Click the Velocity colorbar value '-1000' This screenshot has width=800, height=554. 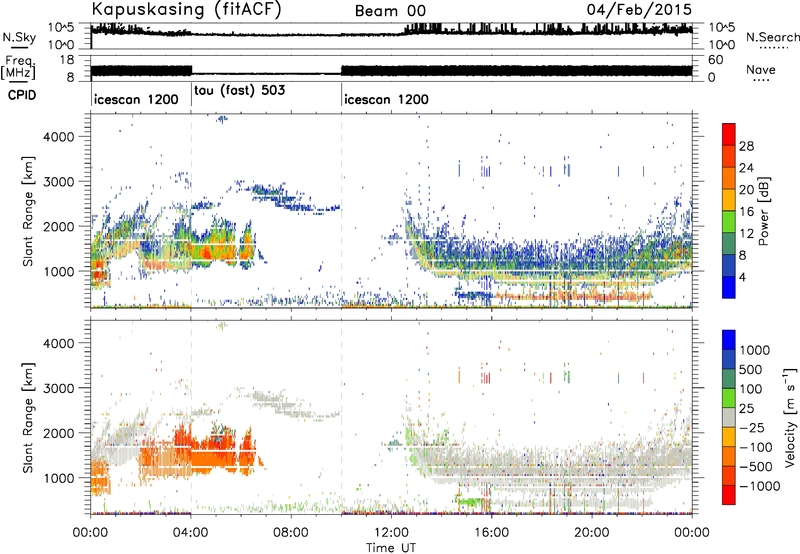tap(760, 486)
